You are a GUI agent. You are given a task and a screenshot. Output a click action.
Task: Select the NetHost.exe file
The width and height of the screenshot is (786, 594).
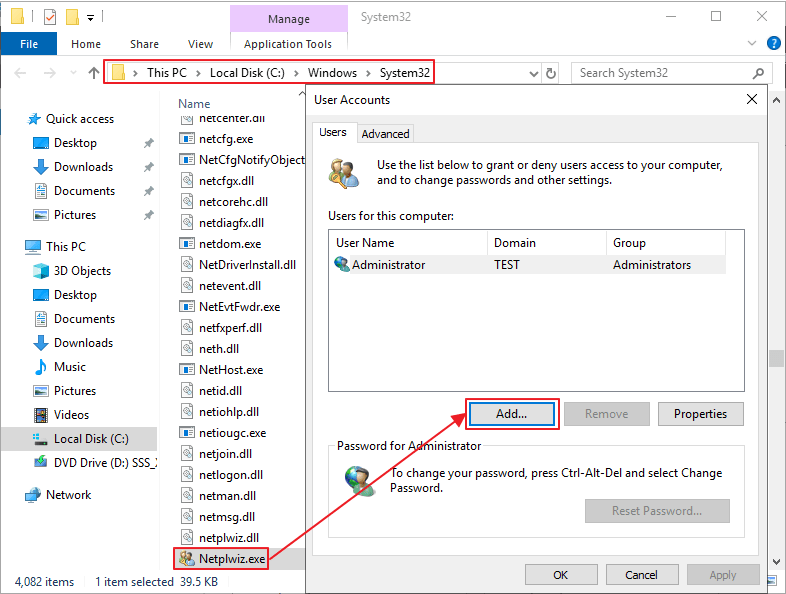(231, 370)
